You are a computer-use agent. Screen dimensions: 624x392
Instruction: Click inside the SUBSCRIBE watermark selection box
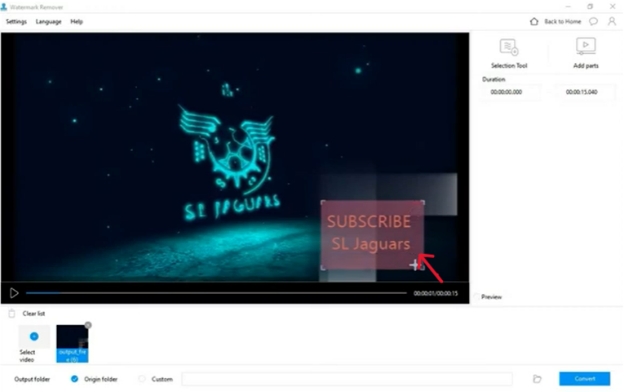372,235
